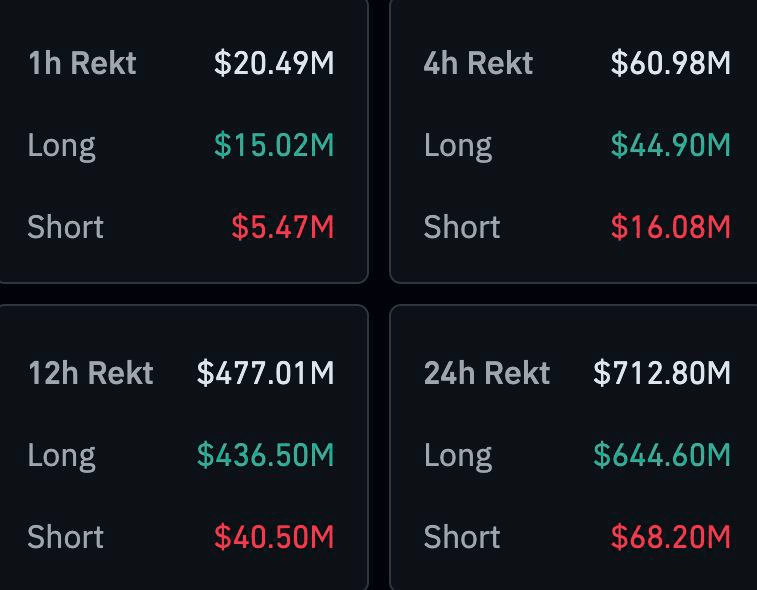757x590 pixels.
Task: Click the red $68.20M short value
Action: point(671,538)
